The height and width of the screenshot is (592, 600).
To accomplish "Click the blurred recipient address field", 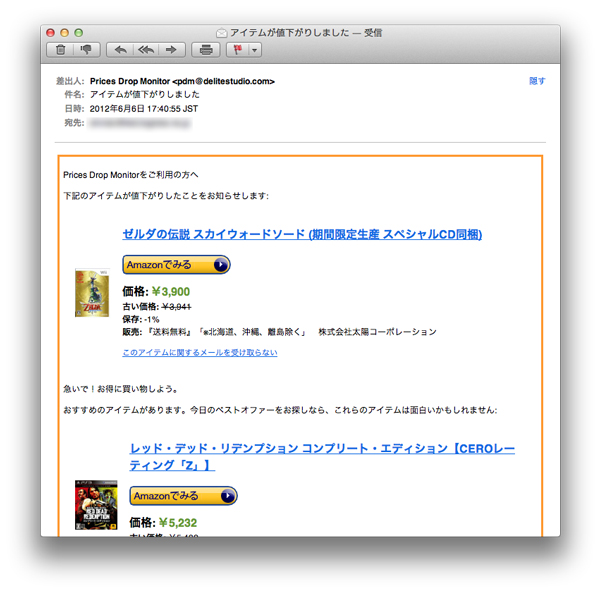I will (139, 123).
